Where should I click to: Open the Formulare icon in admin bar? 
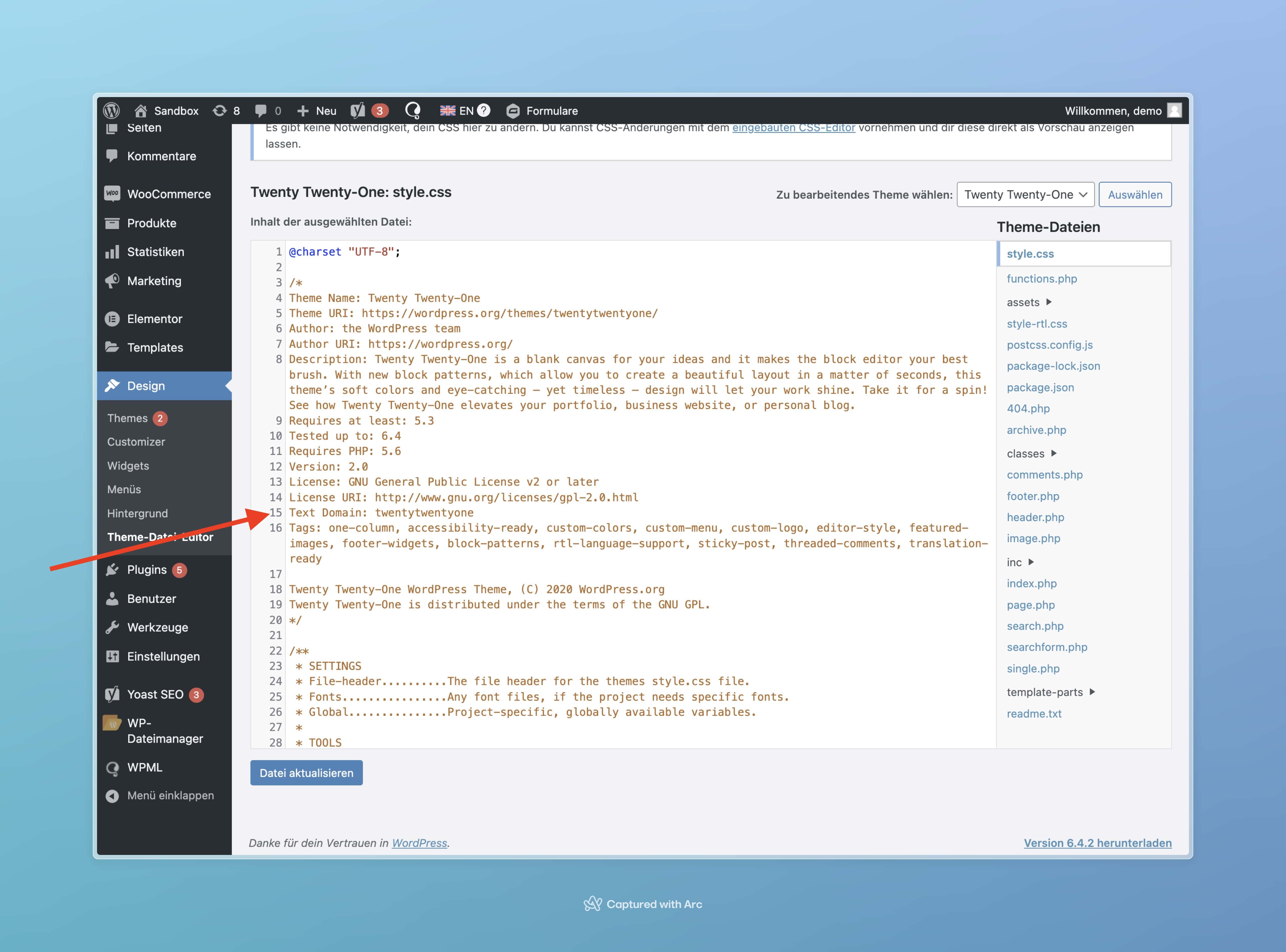[513, 111]
